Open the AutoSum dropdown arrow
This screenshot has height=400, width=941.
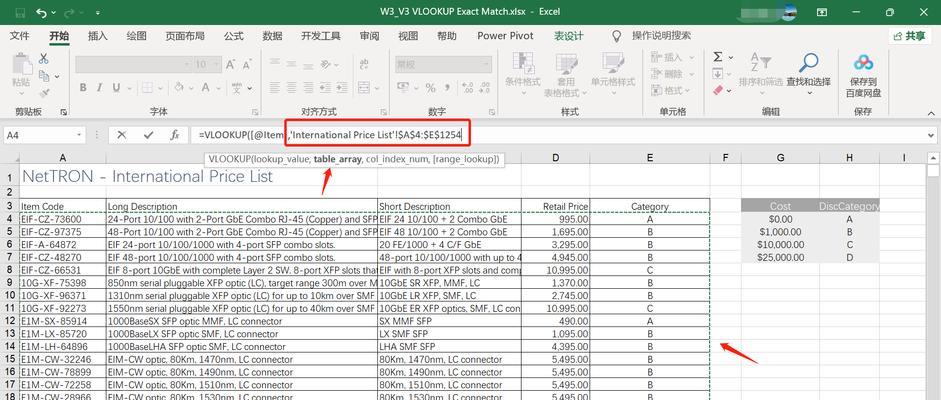coord(731,58)
